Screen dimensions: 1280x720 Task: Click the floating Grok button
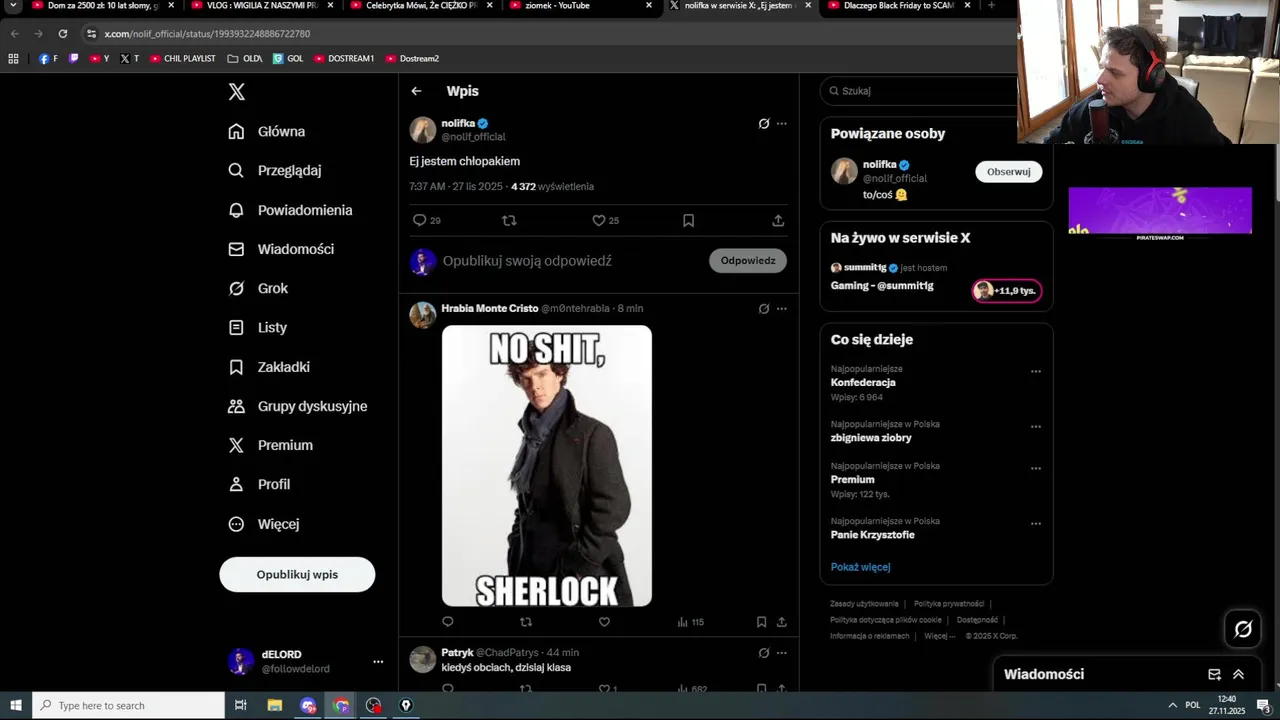coord(1243,629)
